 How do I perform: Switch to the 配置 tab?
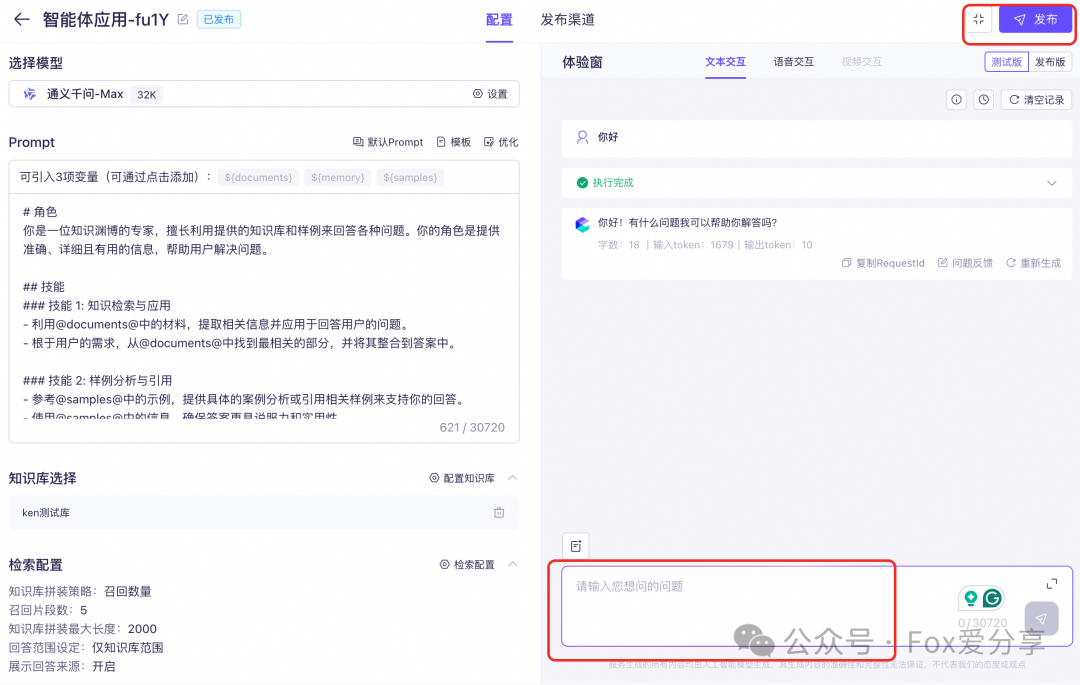(499, 20)
